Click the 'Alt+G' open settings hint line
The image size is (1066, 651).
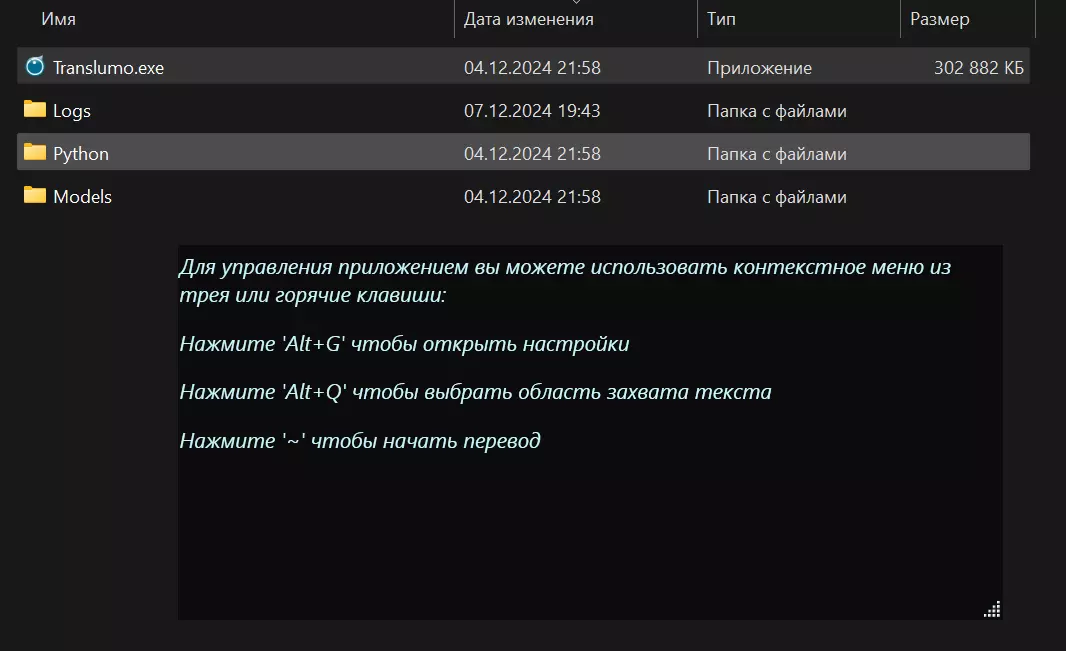pyautogui.click(x=404, y=344)
